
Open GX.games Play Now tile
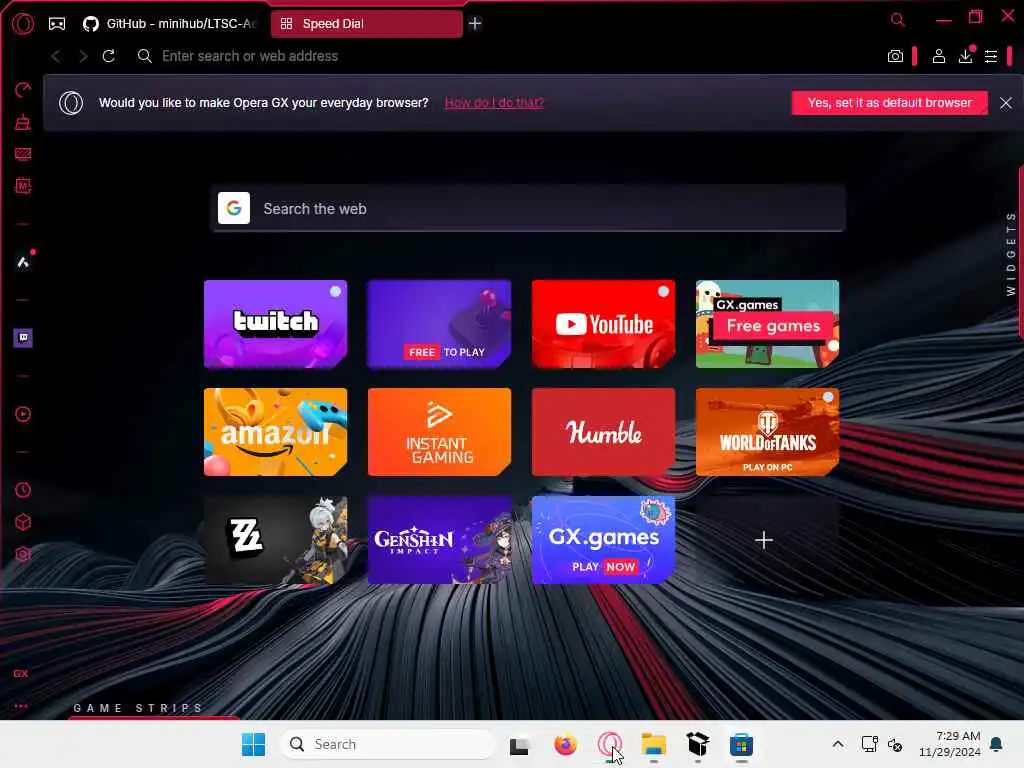click(x=603, y=540)
